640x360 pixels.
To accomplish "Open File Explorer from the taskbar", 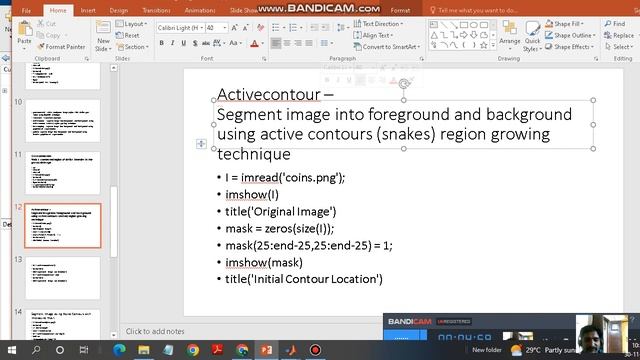I will coord(144,350).
